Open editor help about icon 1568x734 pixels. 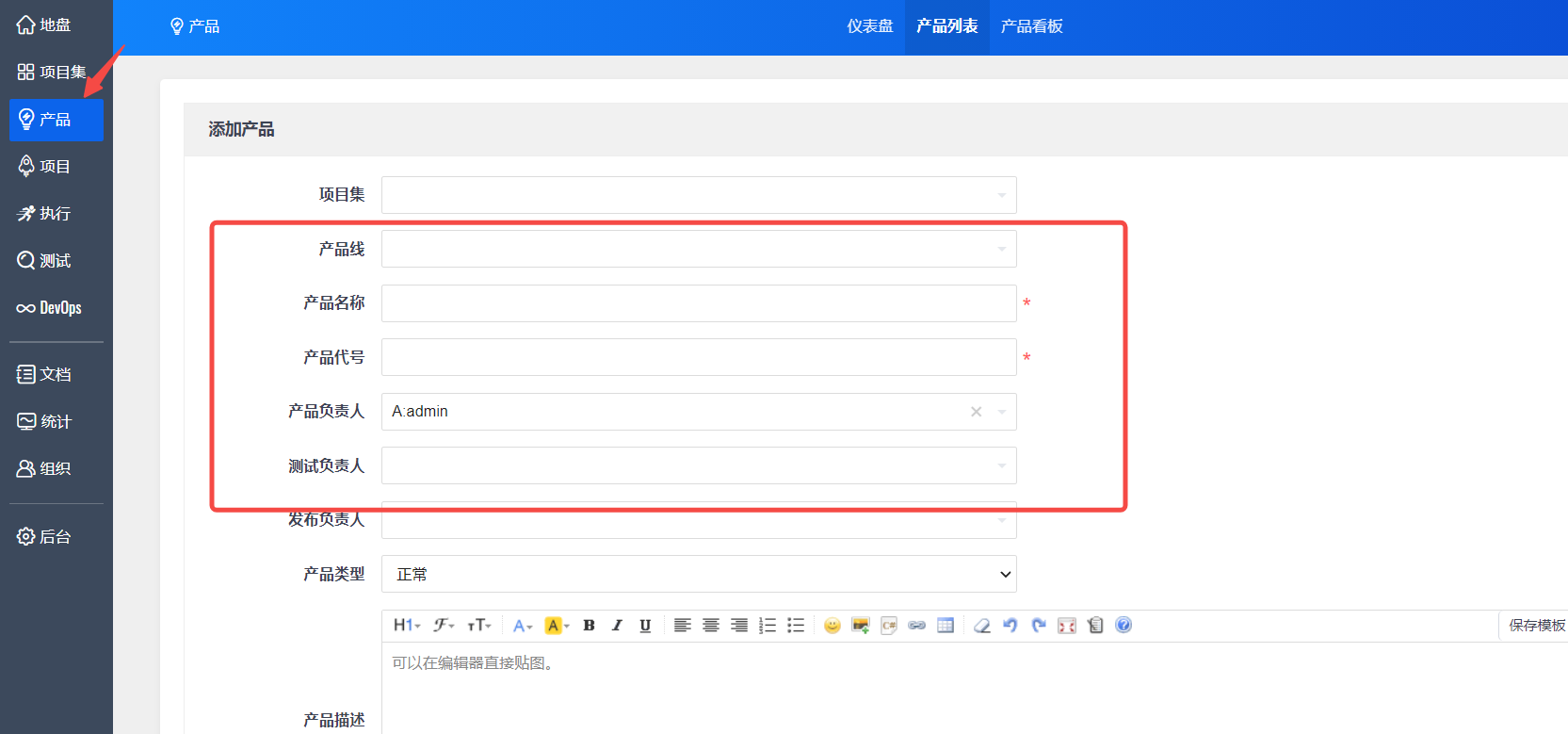[1123, 625]
